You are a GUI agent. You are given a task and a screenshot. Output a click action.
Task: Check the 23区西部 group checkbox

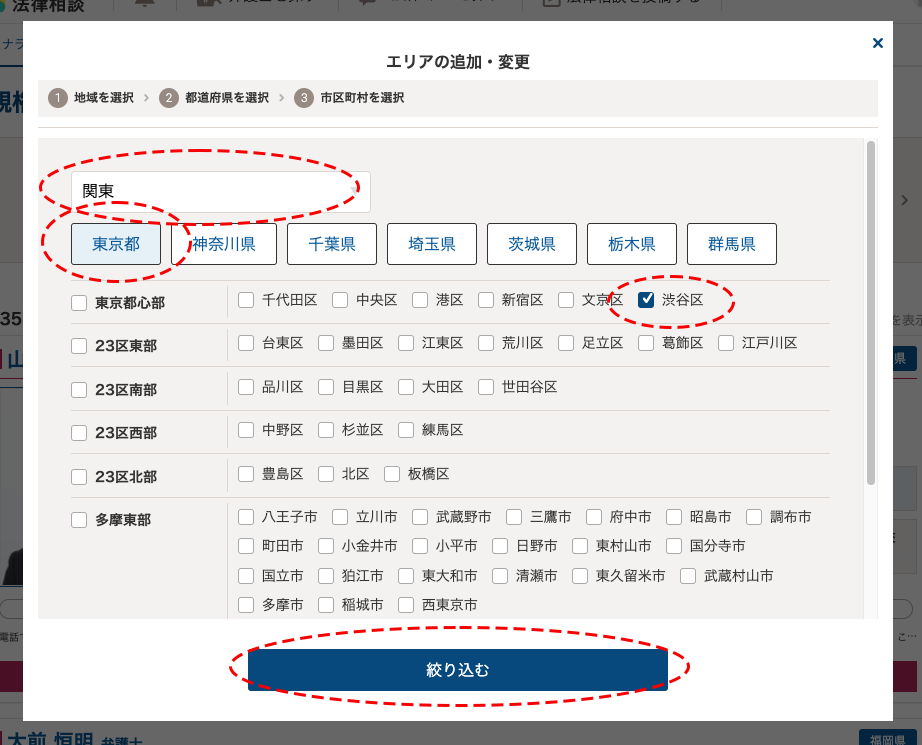[79, 433]
